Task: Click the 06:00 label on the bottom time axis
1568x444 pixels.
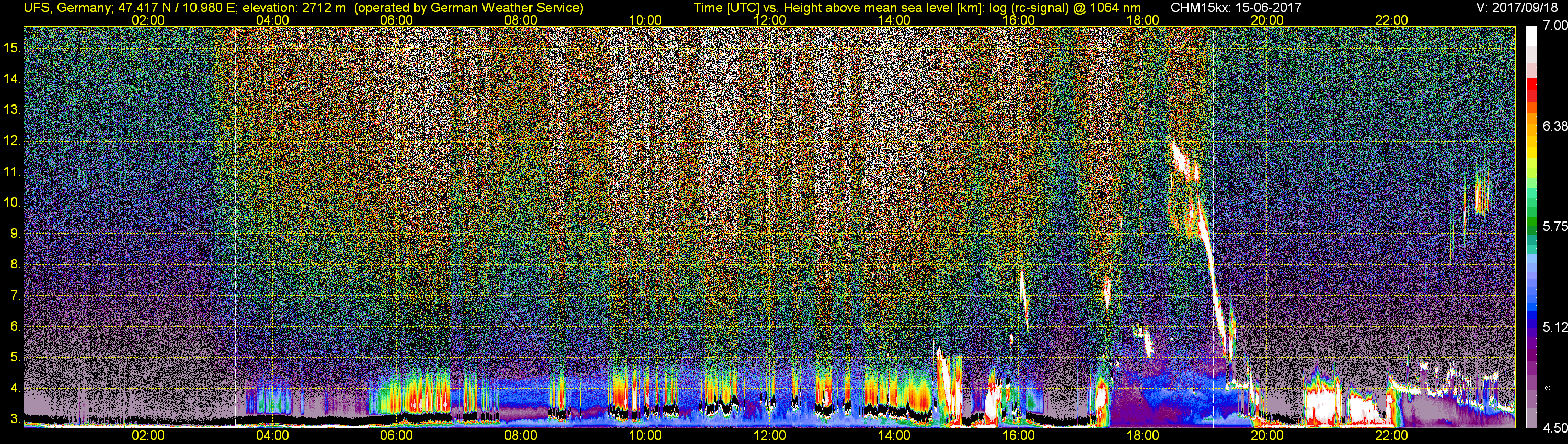Action: pos(396,436)
